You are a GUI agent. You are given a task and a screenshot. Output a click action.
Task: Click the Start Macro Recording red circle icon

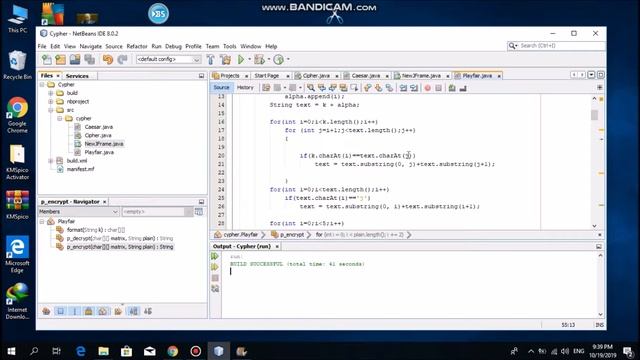point(427,88)
